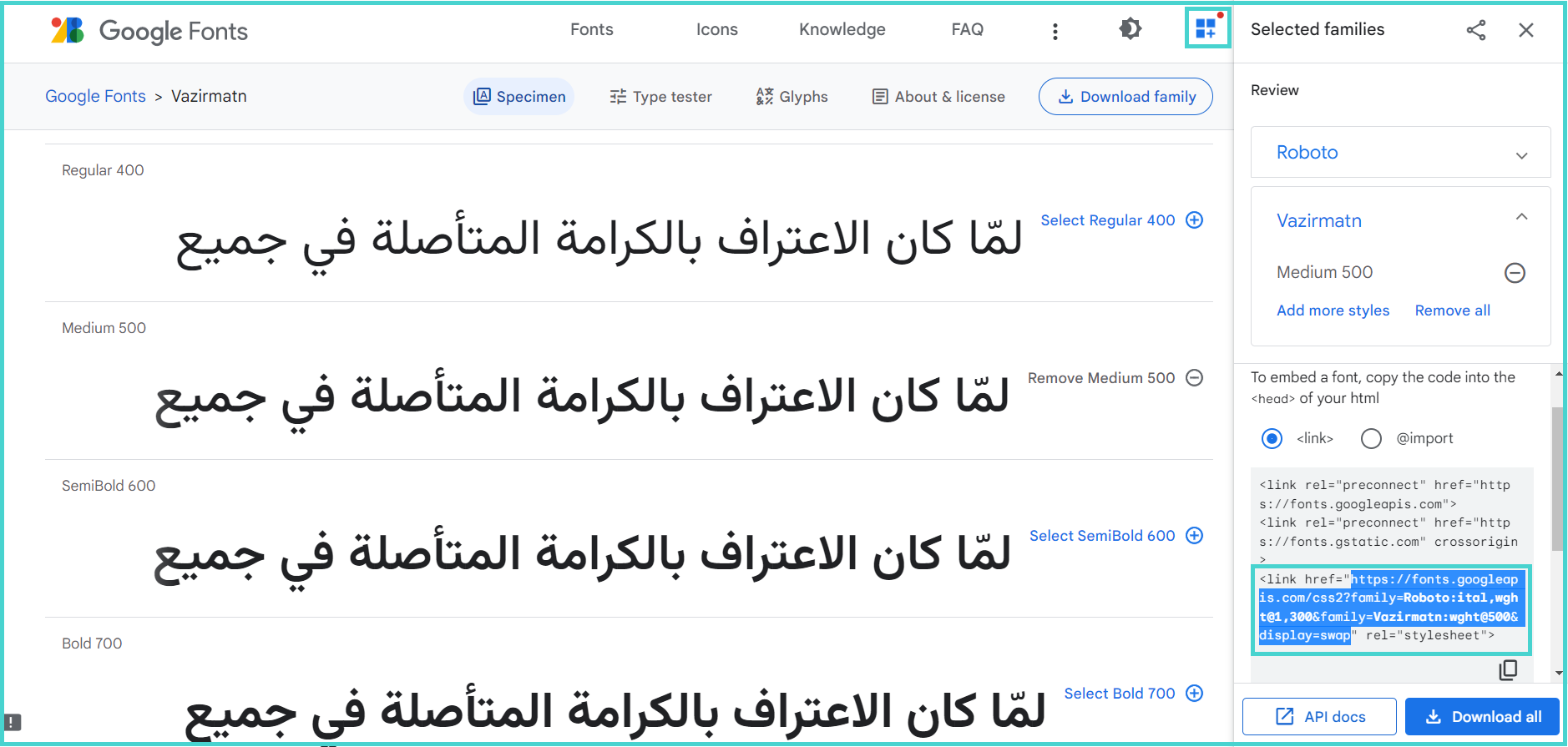Open the selected families panel icon
Viewport: 1568px width, 747px height.
point(1206,29)
